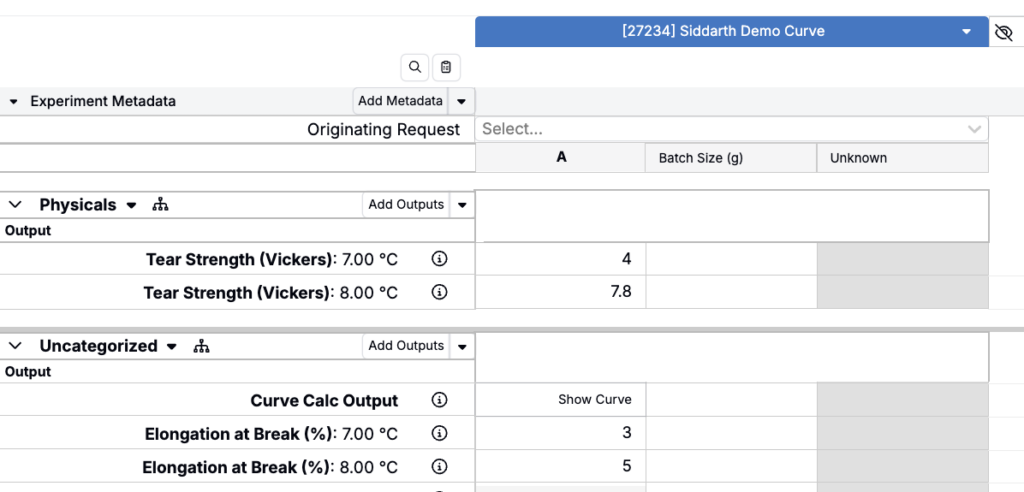Open info icon for Tear Strength 8.00 °C
The image size is (1024, 492).
(x=439, y=292)
